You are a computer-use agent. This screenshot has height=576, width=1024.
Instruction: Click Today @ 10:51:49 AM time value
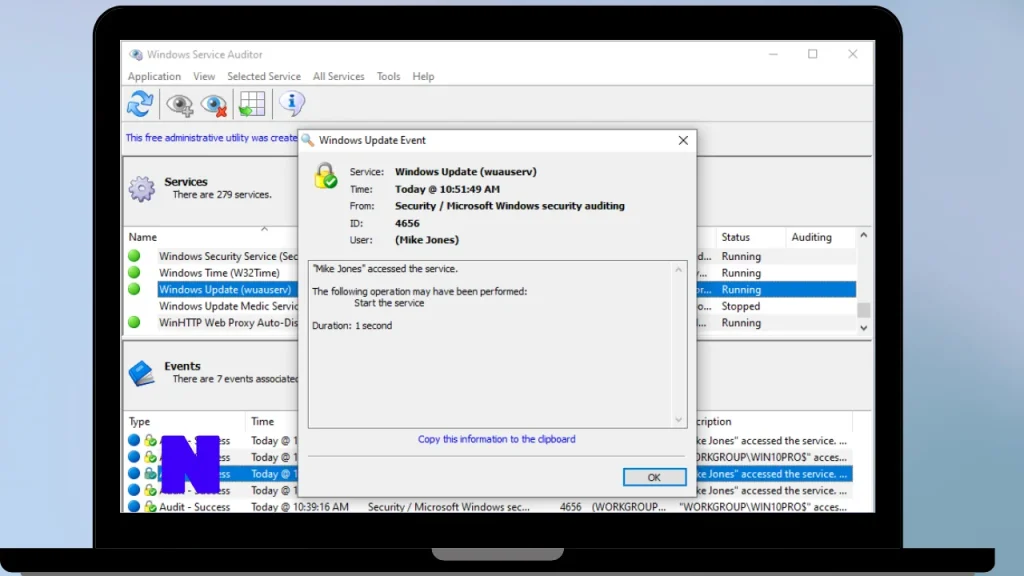point(447,189)
